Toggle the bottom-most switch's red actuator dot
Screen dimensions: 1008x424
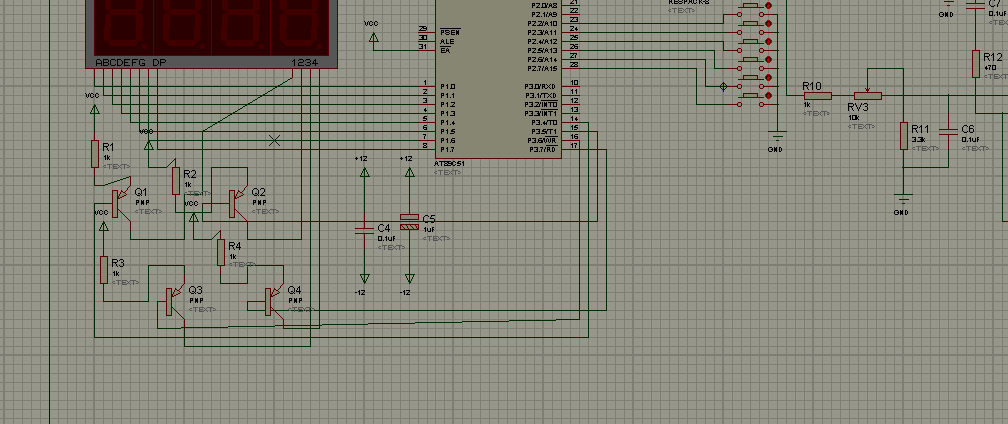[768, 96]
